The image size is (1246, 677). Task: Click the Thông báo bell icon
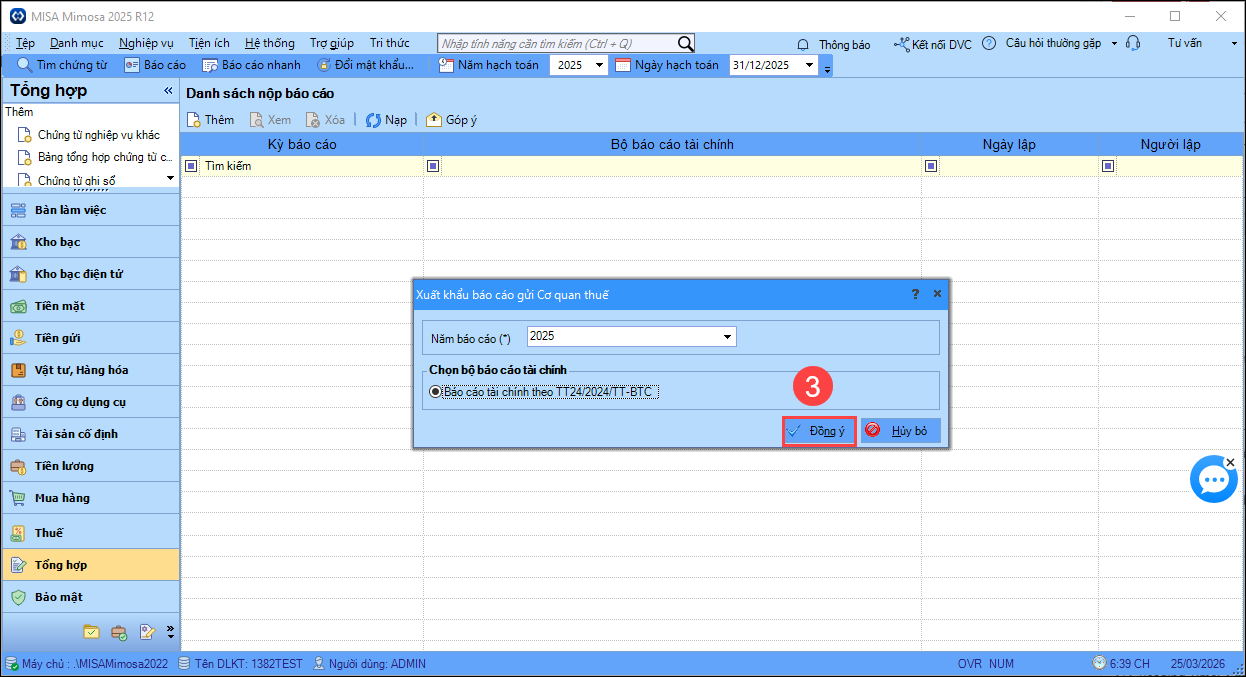(803, 44)
